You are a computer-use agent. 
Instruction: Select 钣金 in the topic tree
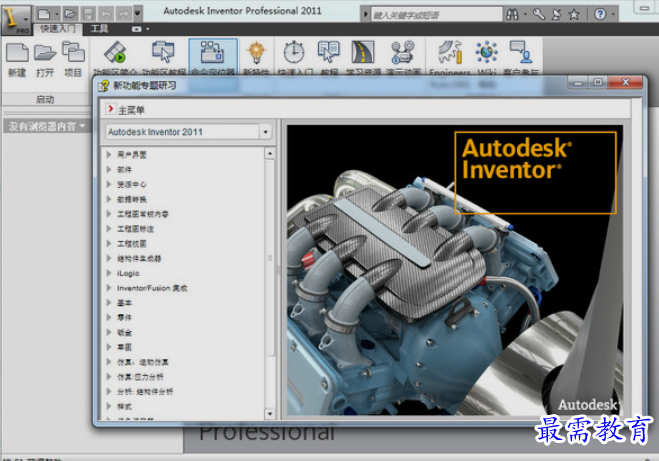coord(124,332)
